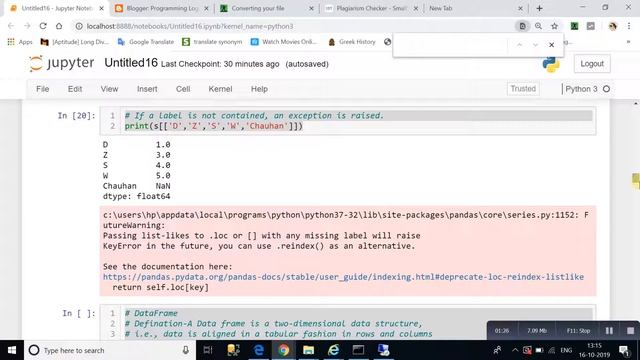This screenshot has height=360, width=640.
Task: Close the Blogger Programming tab
Action: pyautogui.click(x=206, y=8)
